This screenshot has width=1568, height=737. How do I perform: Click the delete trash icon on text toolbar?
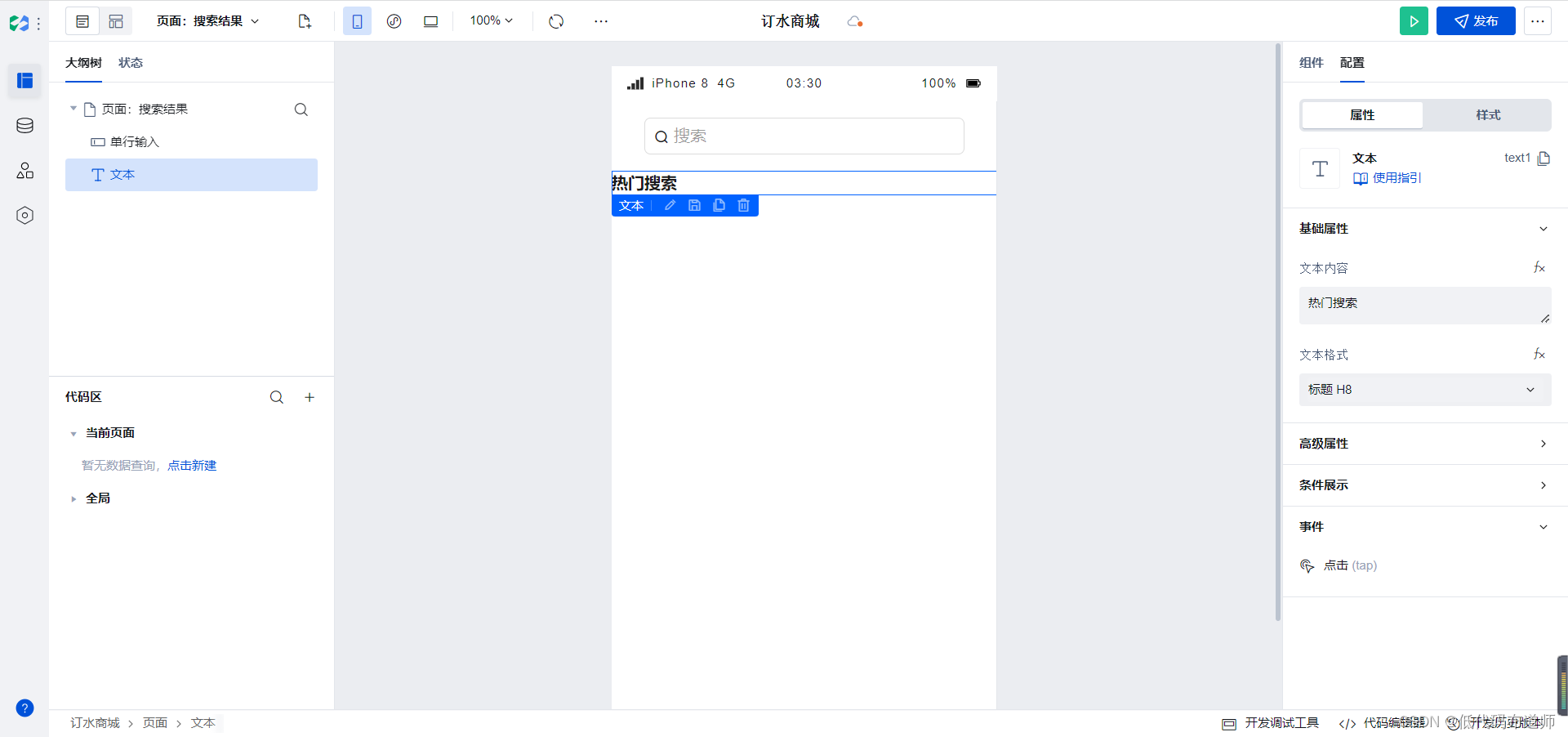(x=743, y=206)
